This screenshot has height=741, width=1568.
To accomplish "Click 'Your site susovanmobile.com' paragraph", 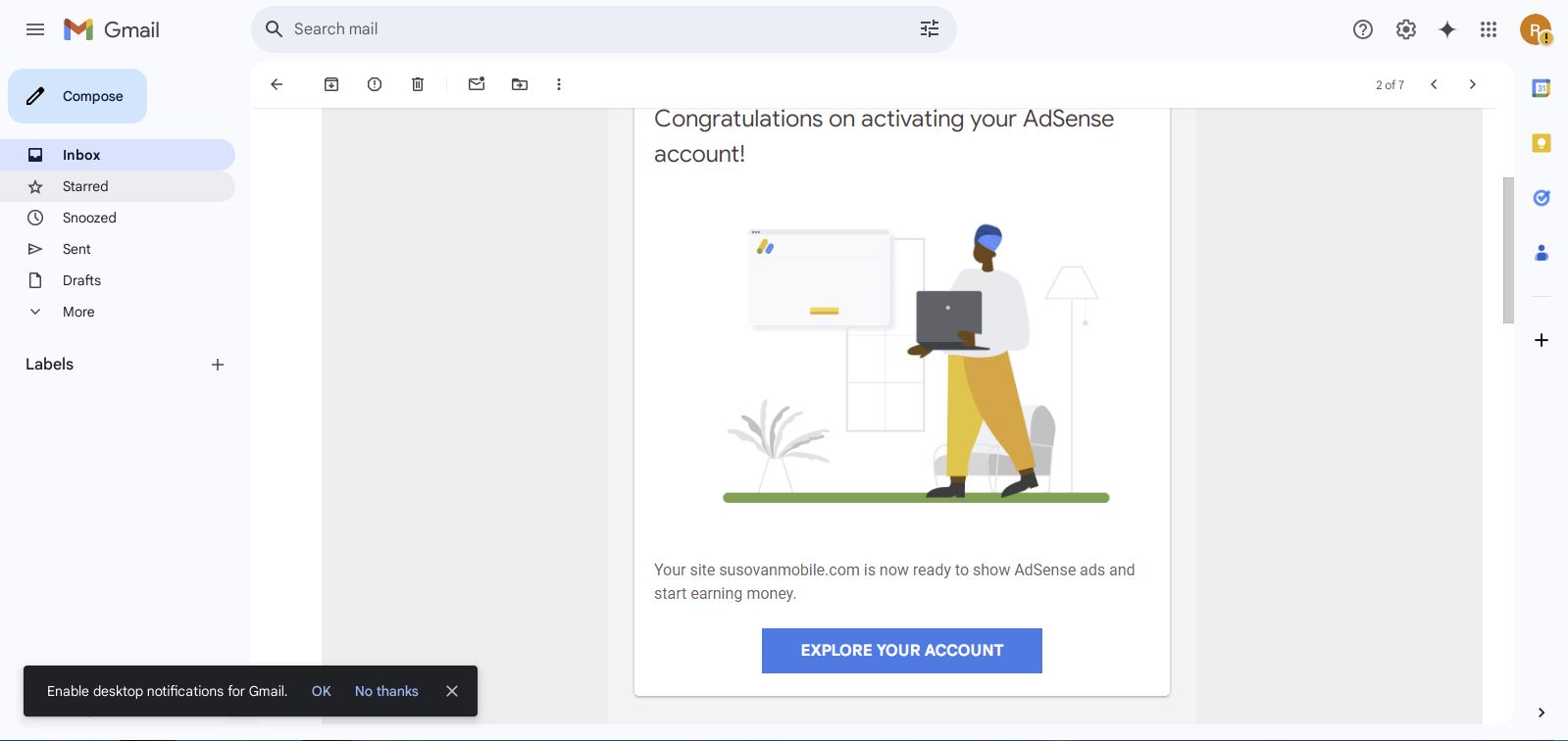I will (x=894, y=581).
